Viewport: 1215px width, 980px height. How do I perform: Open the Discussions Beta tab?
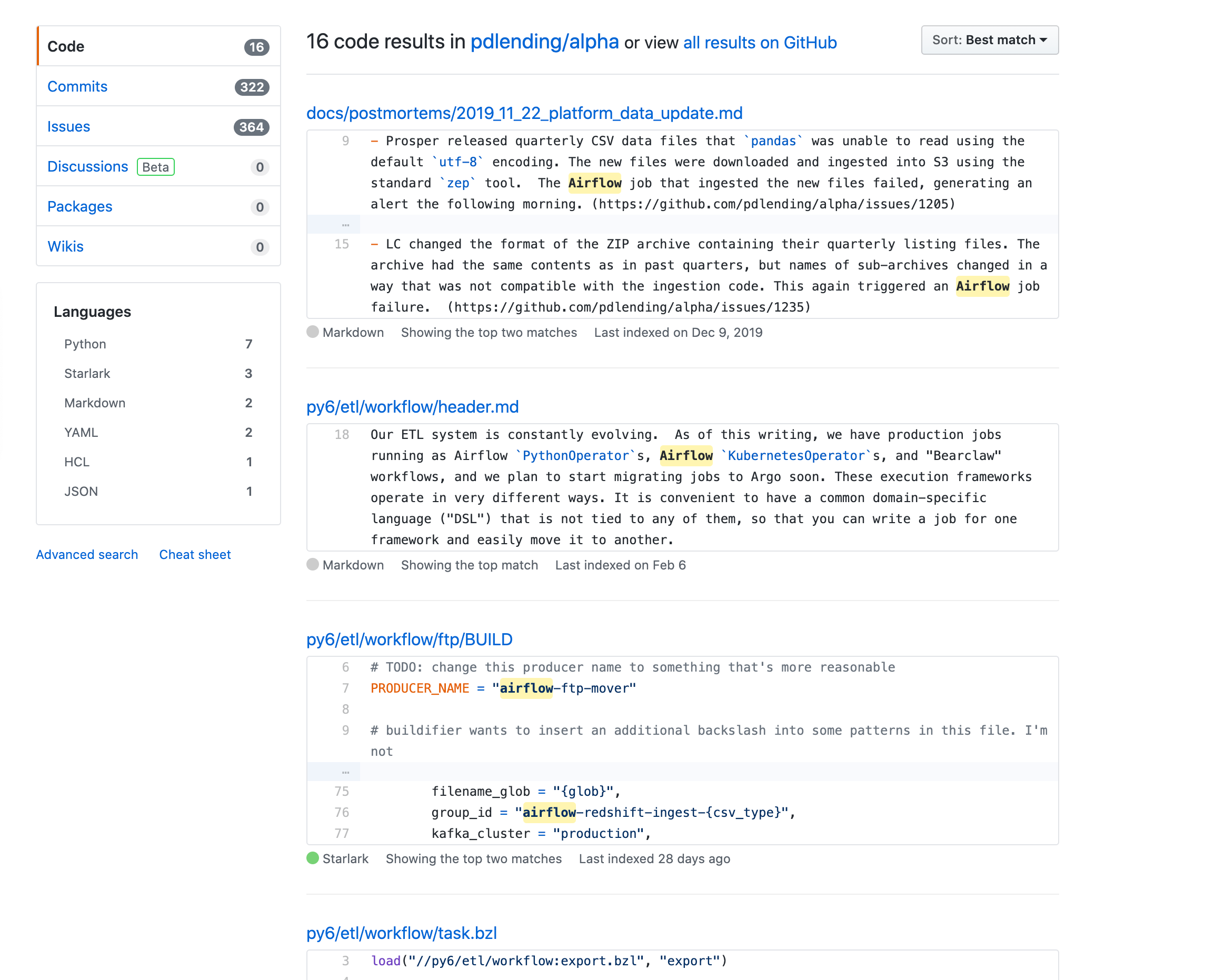[158, 166]
